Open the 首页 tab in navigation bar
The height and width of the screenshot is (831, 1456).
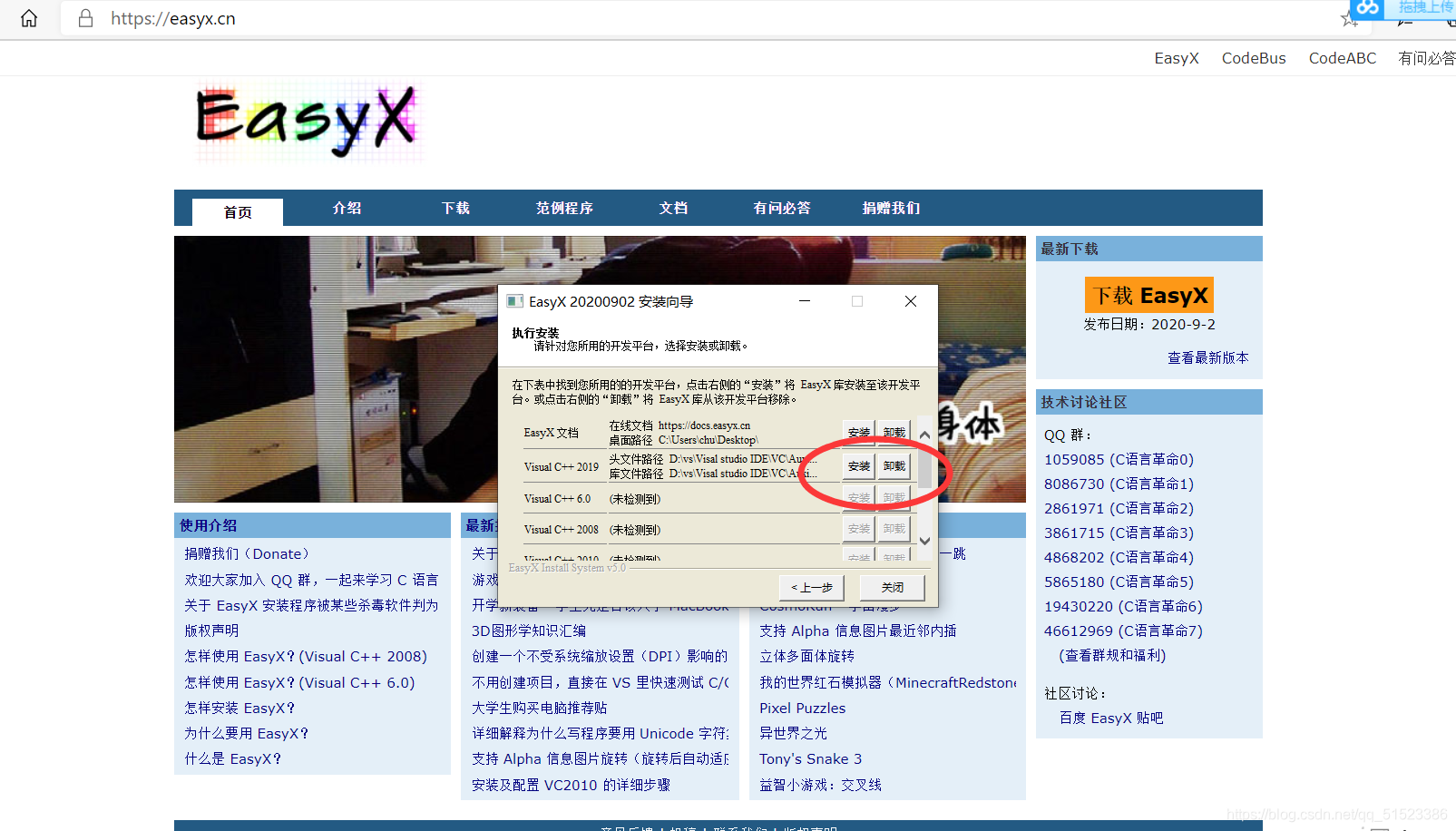click(x=238, y=211)
